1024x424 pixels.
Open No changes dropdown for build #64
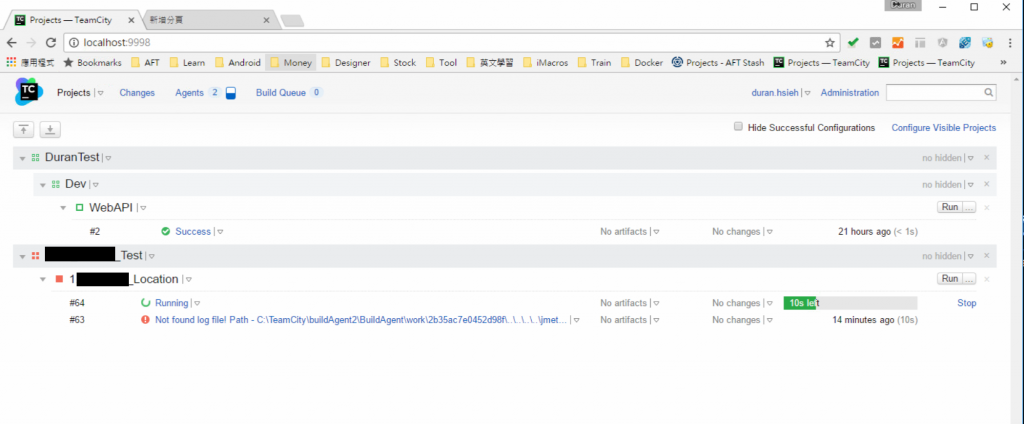(x=770, y=304)
